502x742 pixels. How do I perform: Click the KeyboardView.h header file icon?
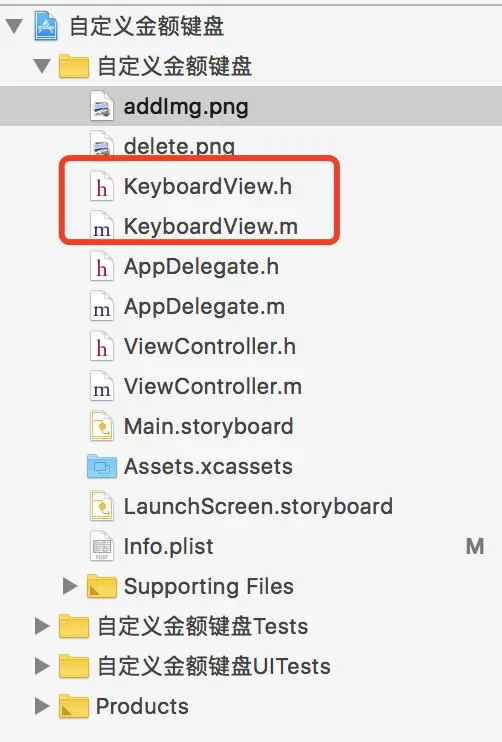(x=102, y=186)
